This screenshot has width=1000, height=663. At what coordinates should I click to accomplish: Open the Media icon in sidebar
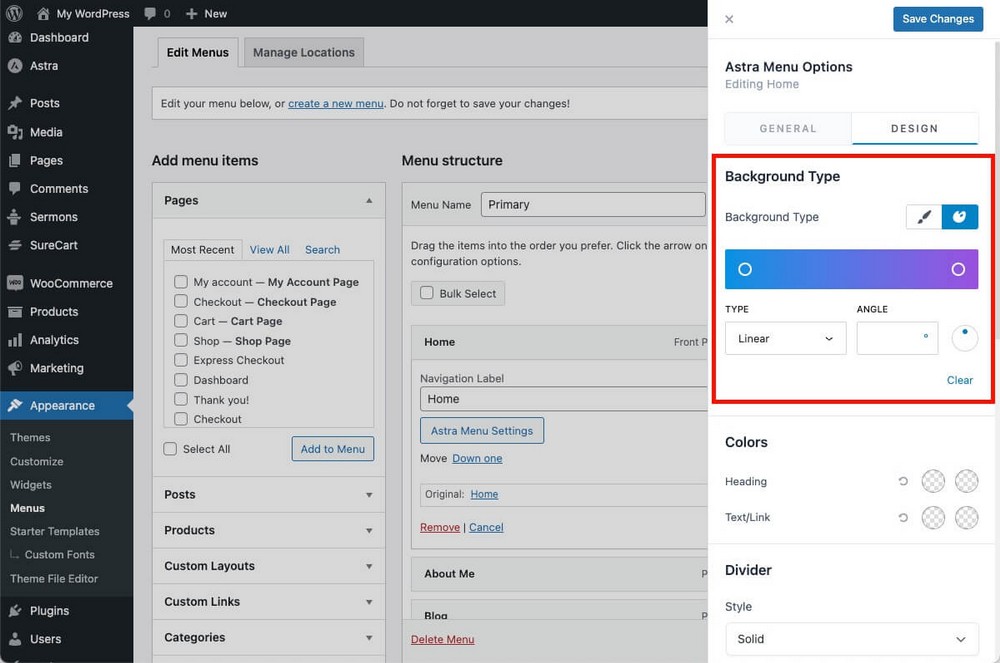15,132
